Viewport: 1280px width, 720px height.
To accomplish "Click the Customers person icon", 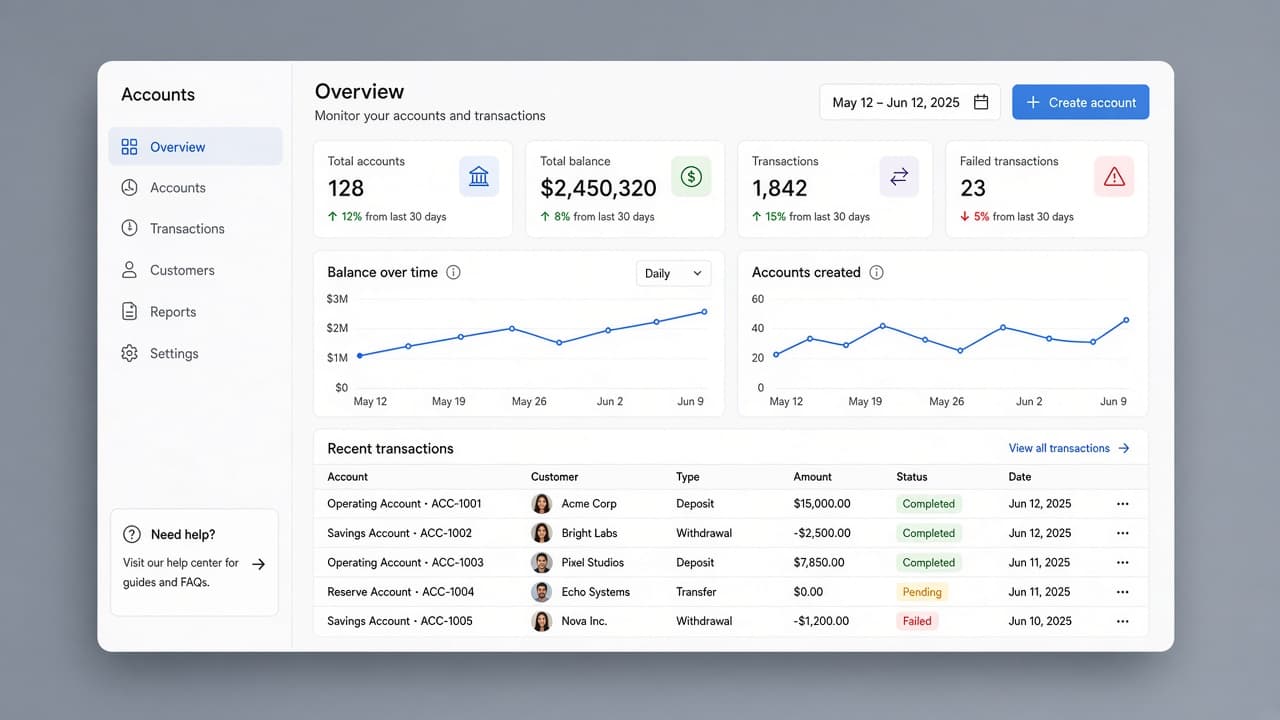I will point(129,270).
